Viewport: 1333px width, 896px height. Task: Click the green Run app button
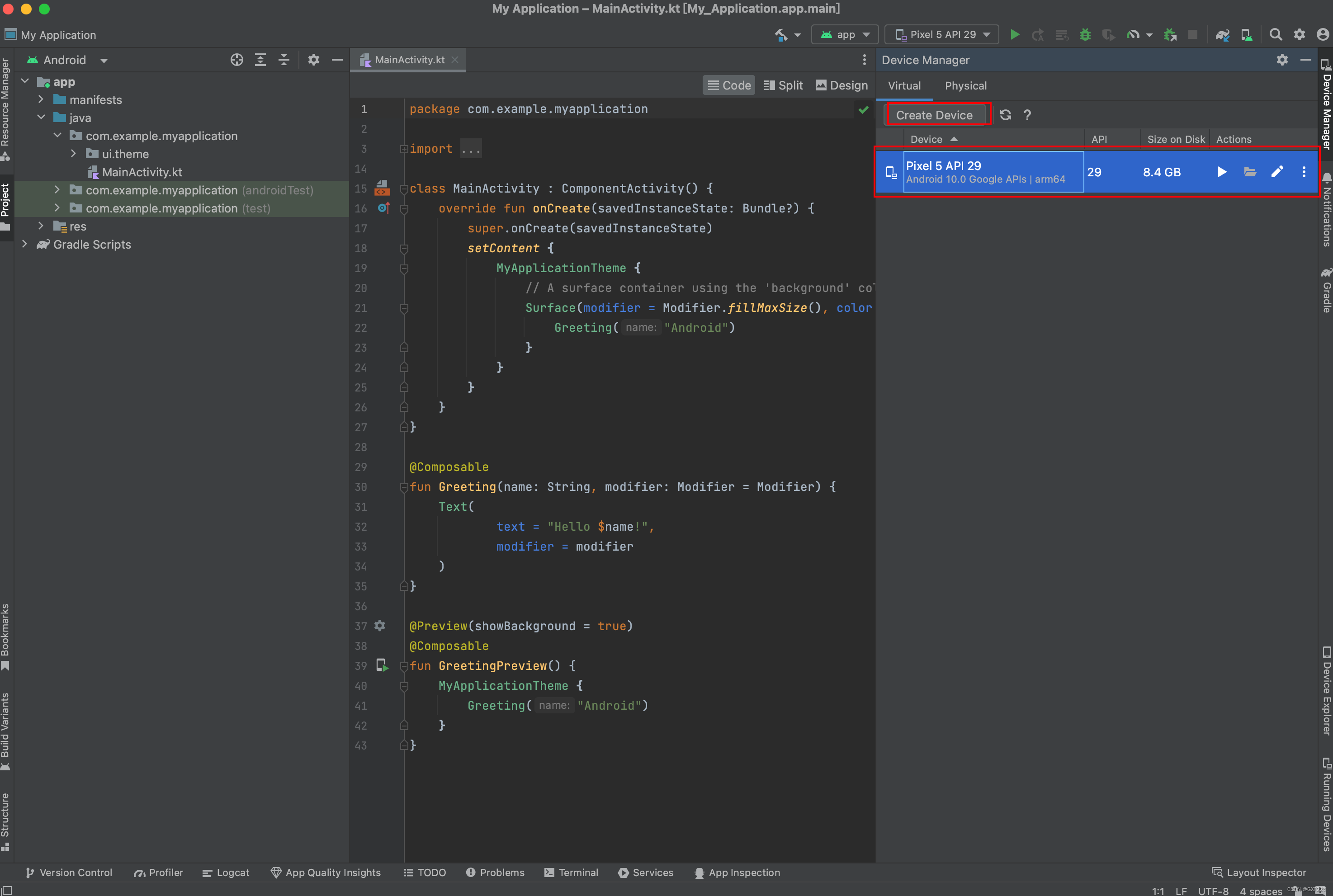pyautogui.click(x=1015, y=34)
